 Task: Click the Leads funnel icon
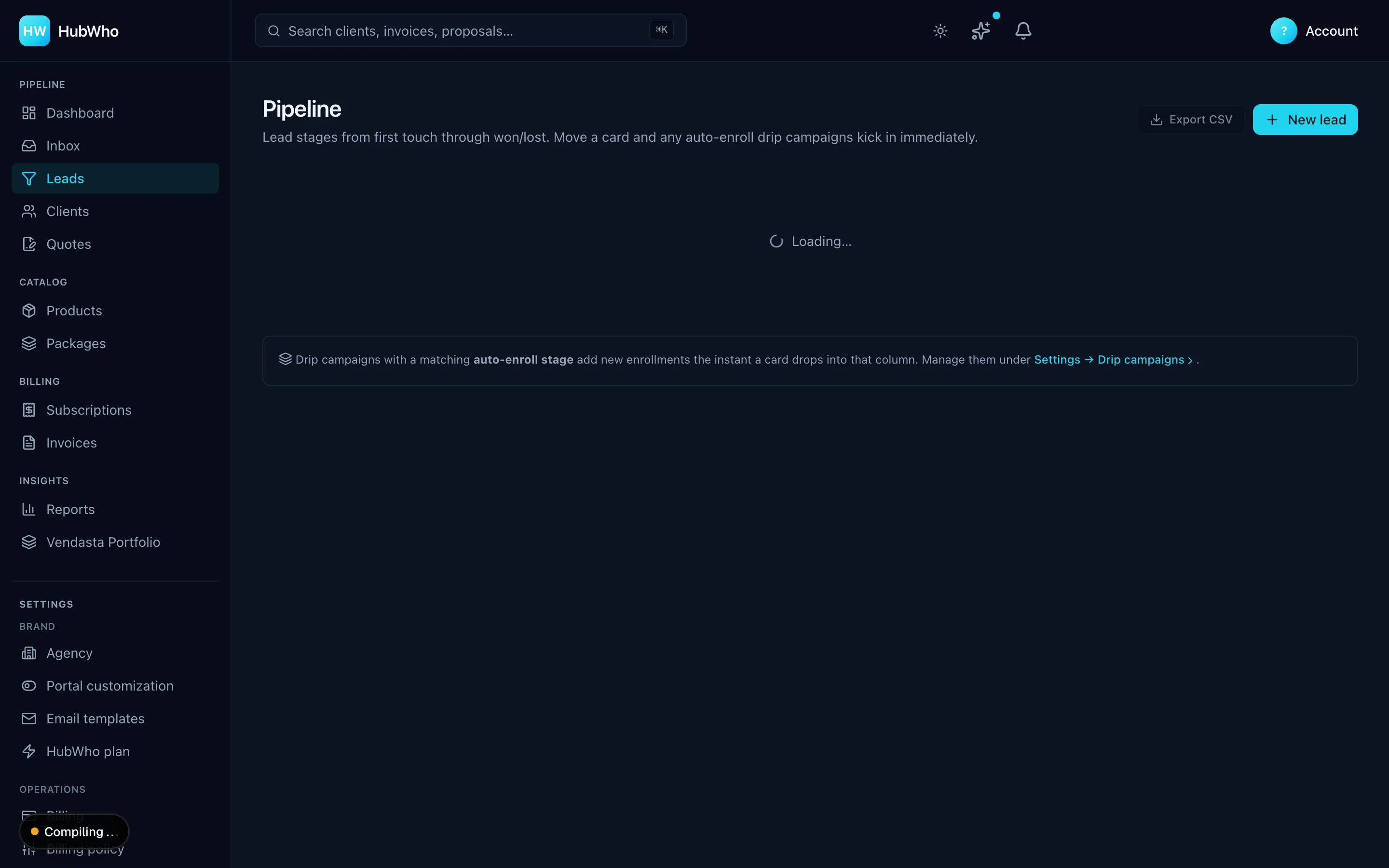click(29, 178)
